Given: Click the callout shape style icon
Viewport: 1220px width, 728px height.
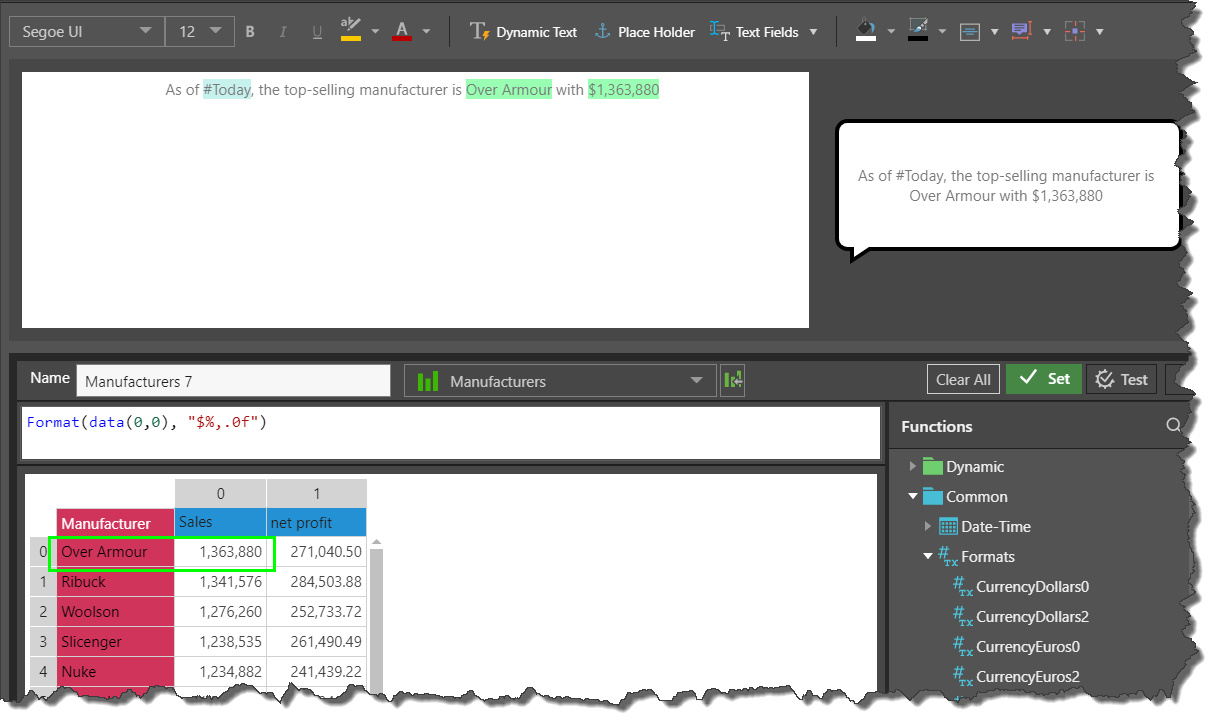Looking at the screenshot, I should point(1021,31).
